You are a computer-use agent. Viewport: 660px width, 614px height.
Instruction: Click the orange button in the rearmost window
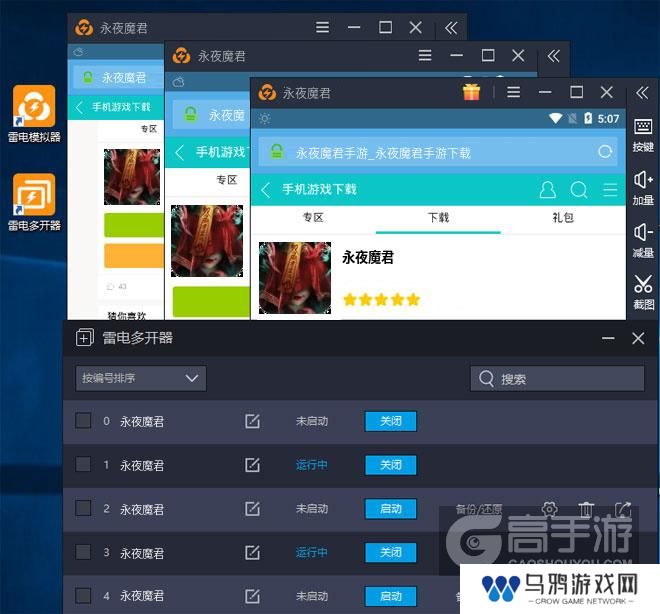(x=134, y=255)
